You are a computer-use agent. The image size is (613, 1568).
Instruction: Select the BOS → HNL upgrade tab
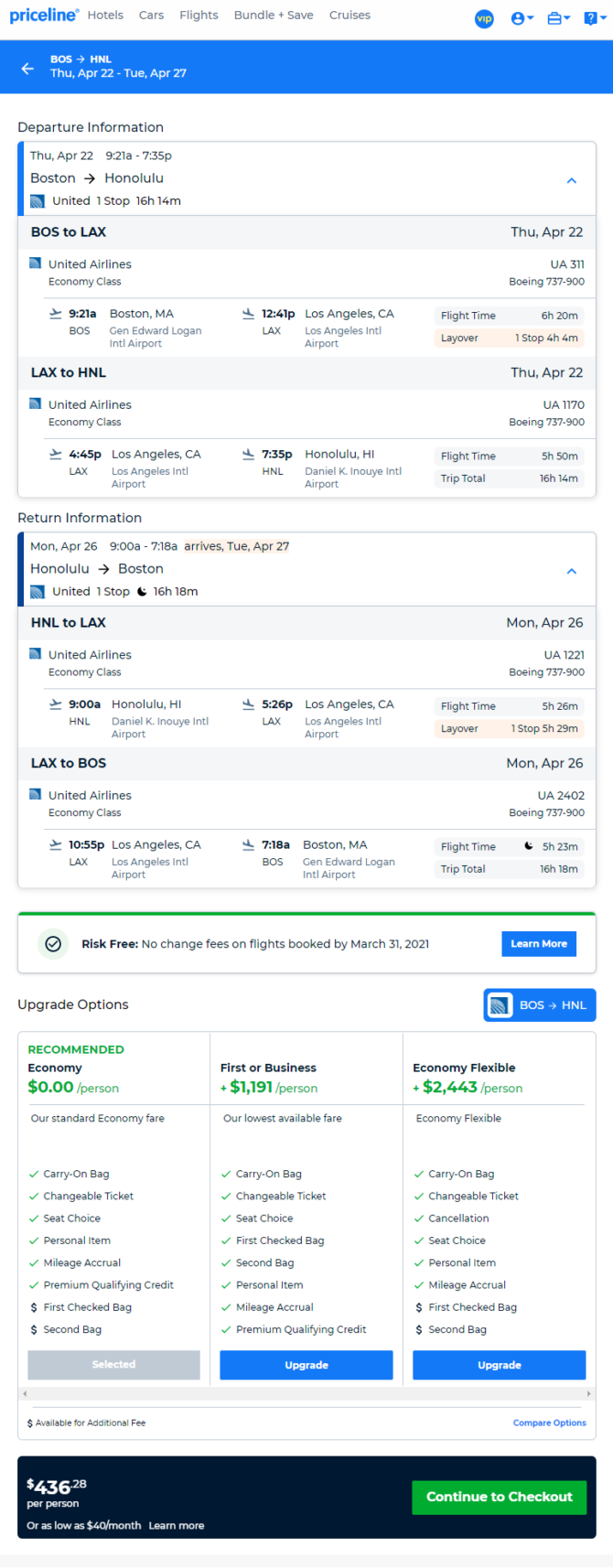539,1004
